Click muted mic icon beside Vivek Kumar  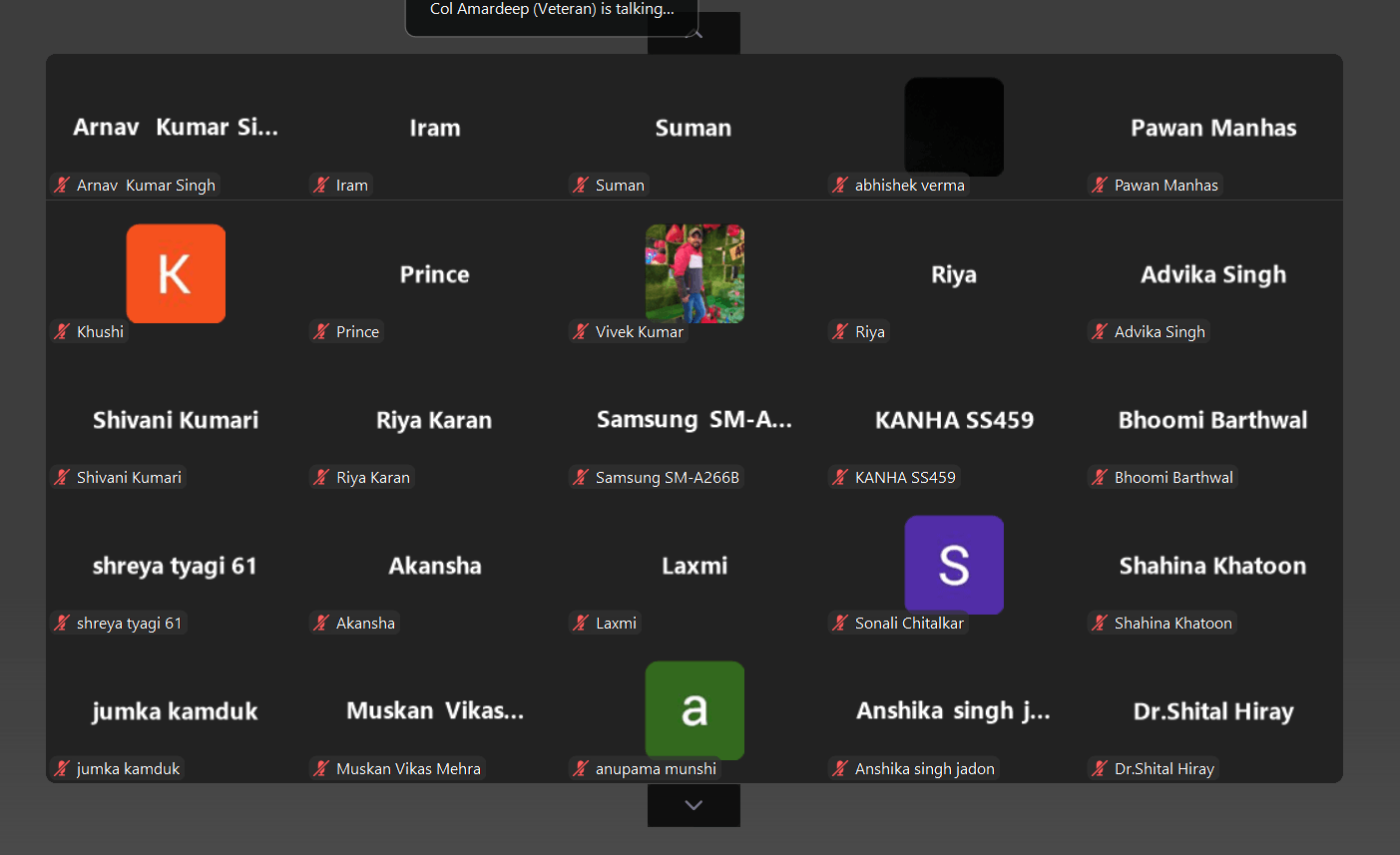click(x=581, y=331)
